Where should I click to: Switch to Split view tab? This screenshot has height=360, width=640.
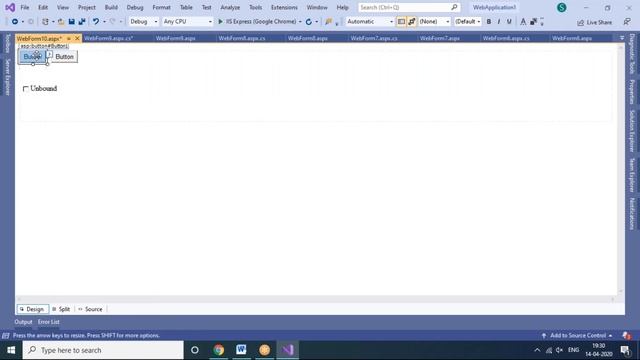pos(61,309)
